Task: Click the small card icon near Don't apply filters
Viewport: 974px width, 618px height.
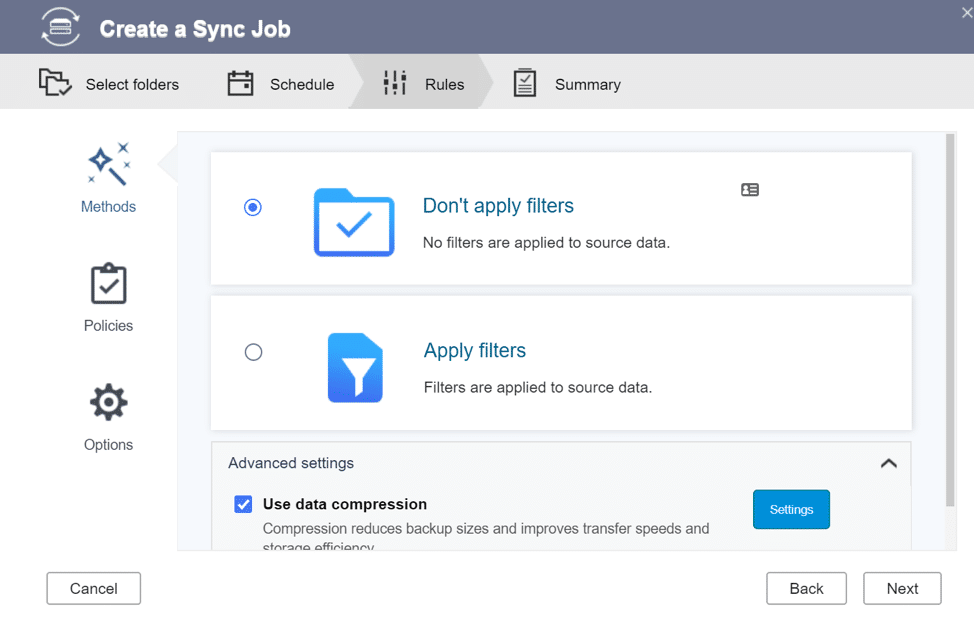Action: pos(750,190)
